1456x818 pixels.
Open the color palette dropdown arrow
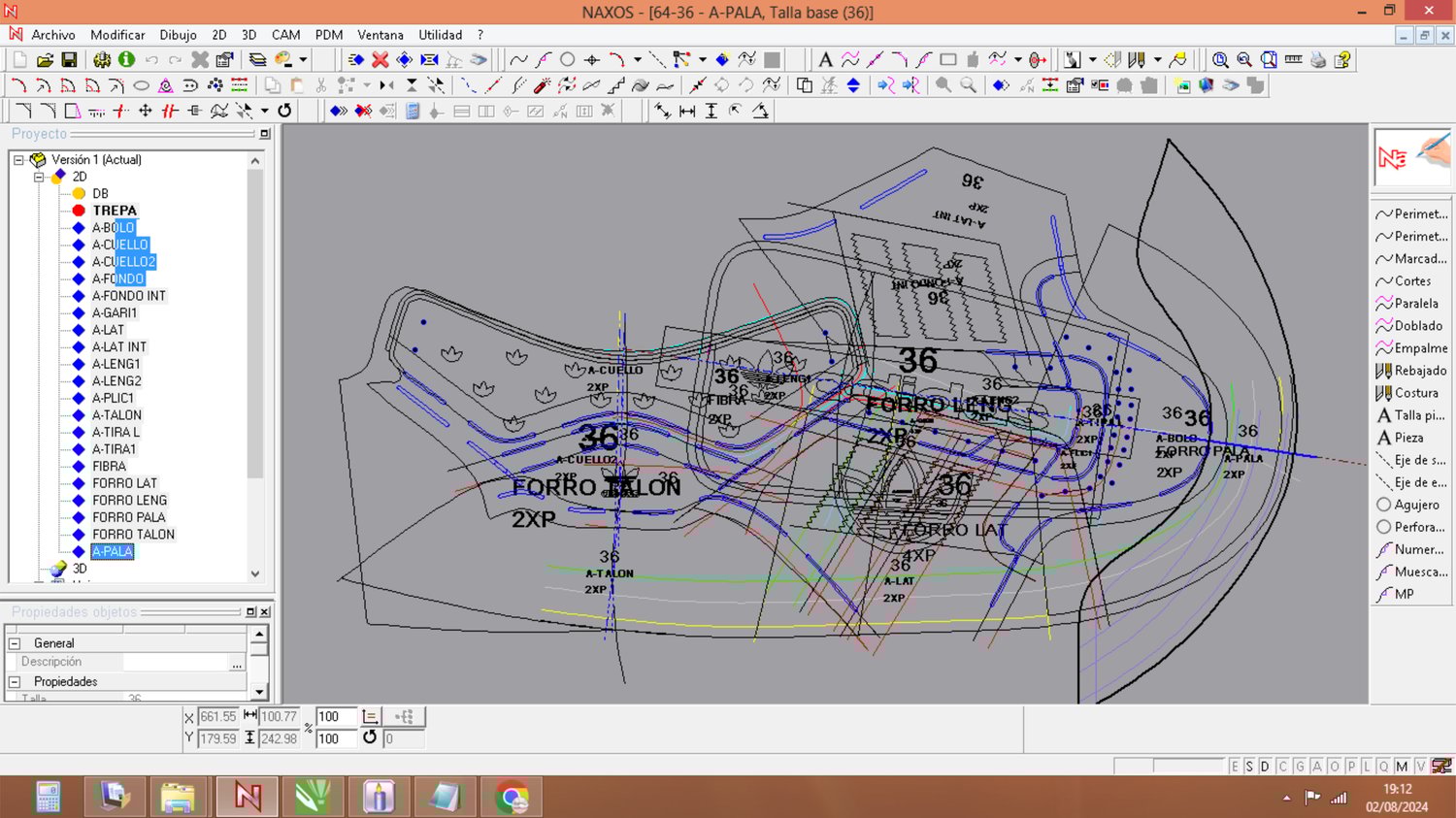[x=303, y=60]
